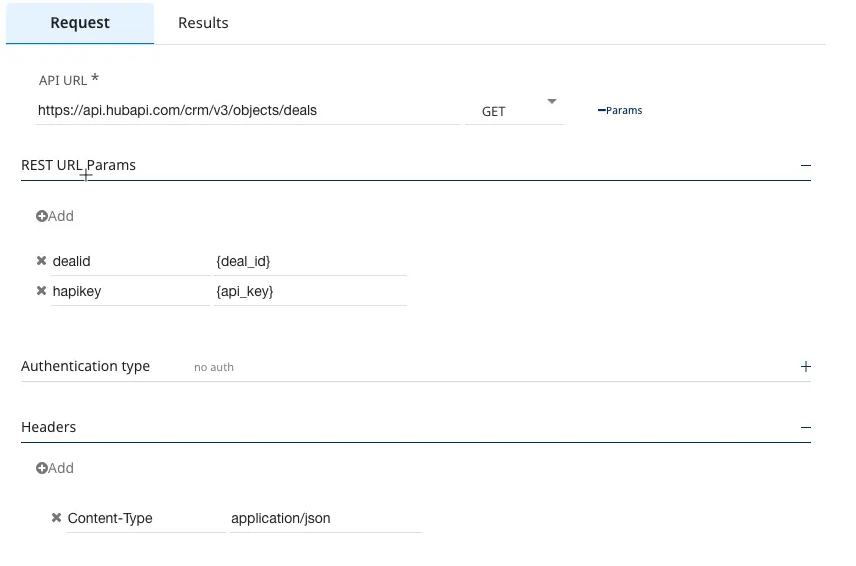This screenshot has height=566, width=856.
Task: Toggle the Params link
Action: 620,110
